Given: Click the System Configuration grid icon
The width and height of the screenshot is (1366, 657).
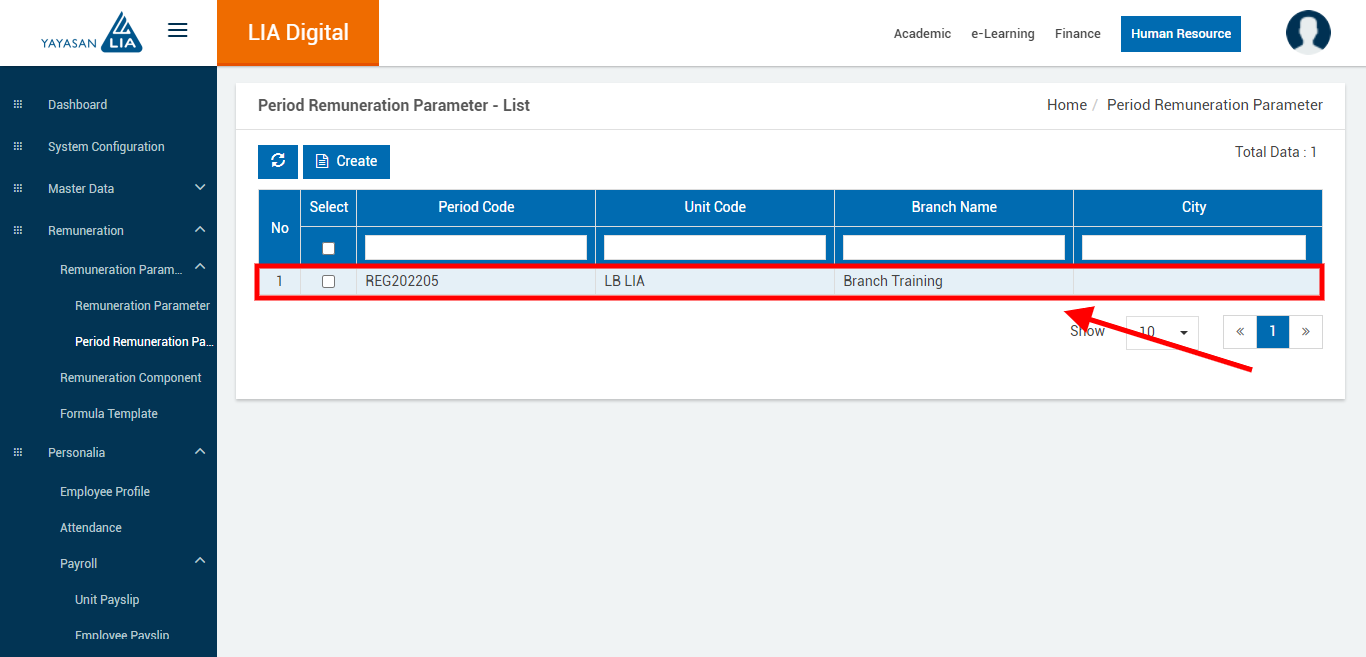Looking at the screenshot, I should [x=18, y=147].
